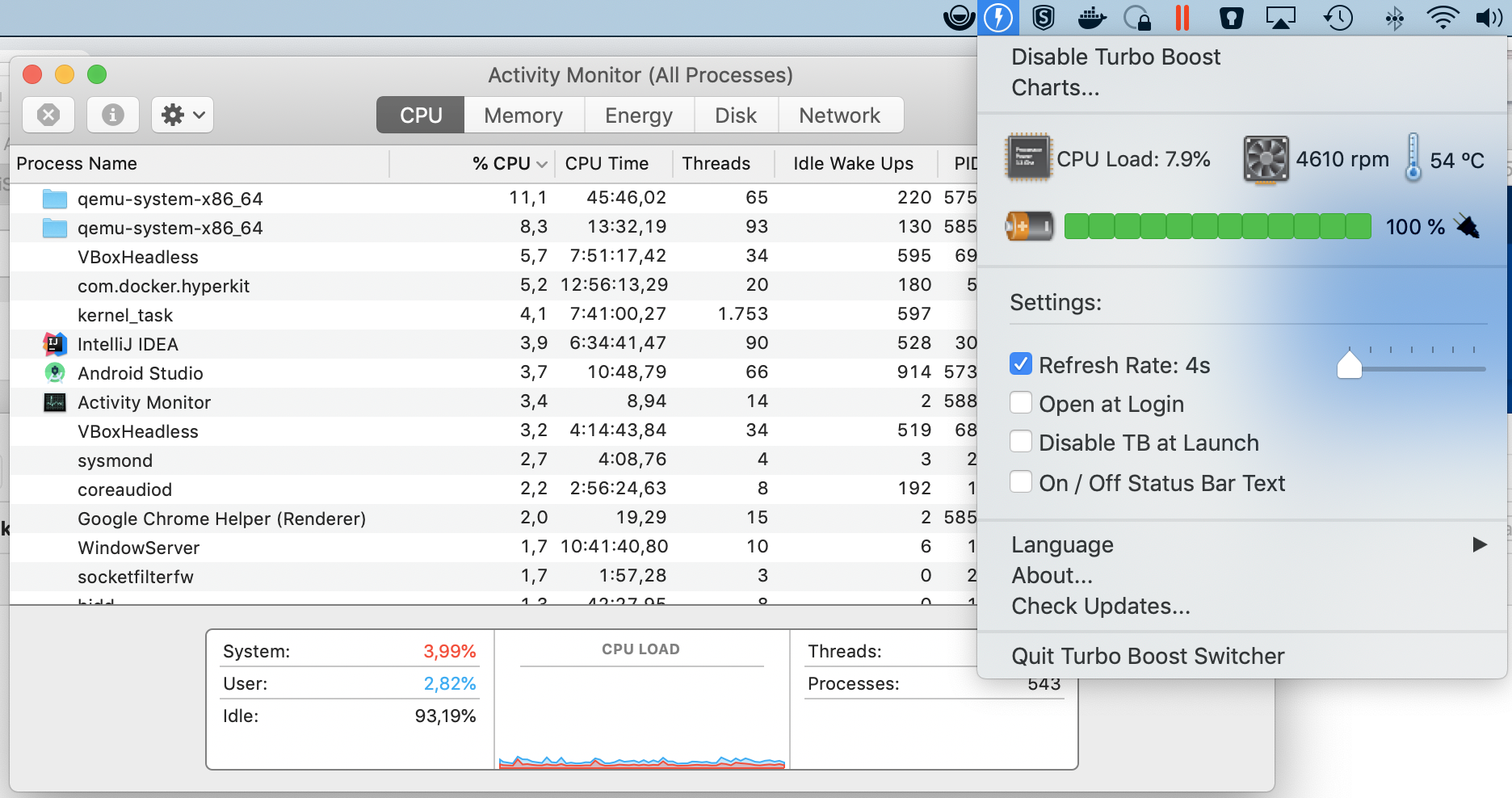Click the Inspect process info button
The height and width of the screenshot is (798, 1512).
[113, 115]
